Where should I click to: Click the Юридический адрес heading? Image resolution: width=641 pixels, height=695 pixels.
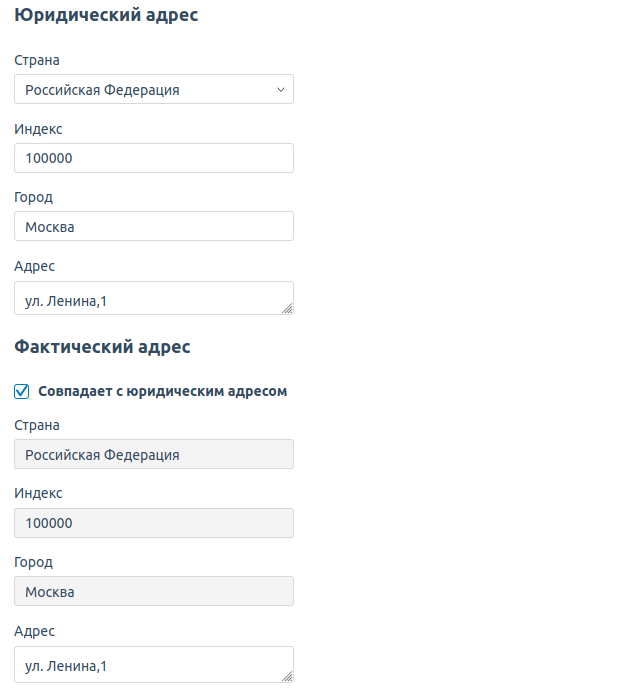click(x=106, y=15)
